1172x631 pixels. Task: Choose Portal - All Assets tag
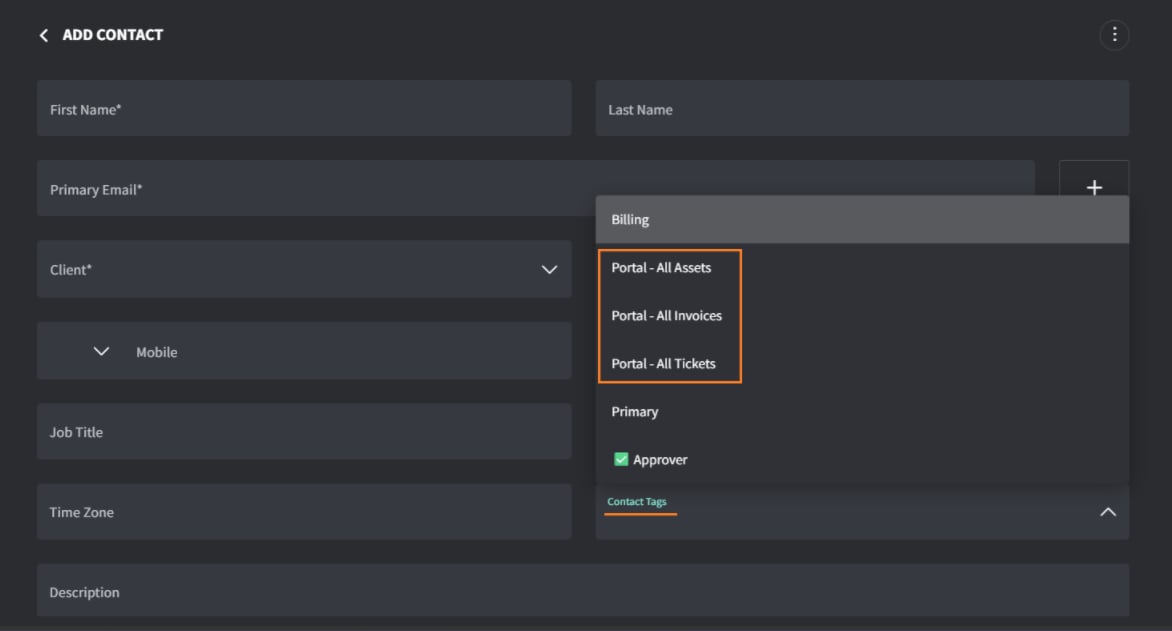(x=862, y=268)
